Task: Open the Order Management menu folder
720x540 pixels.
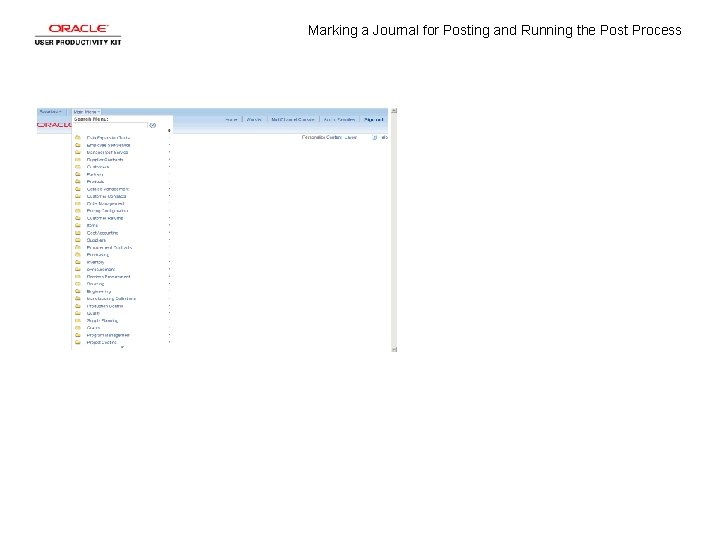Action: tap(106, 203)
